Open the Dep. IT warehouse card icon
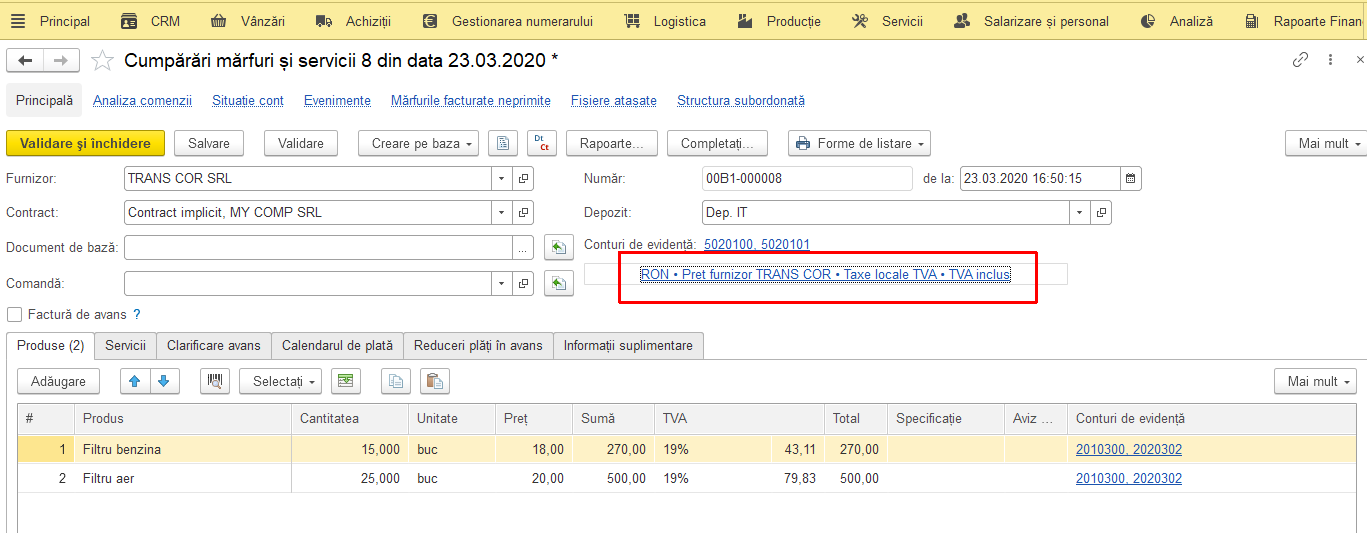This screenshot has width=1367, height=533. pyautogui.click(x=1101, y=213)
